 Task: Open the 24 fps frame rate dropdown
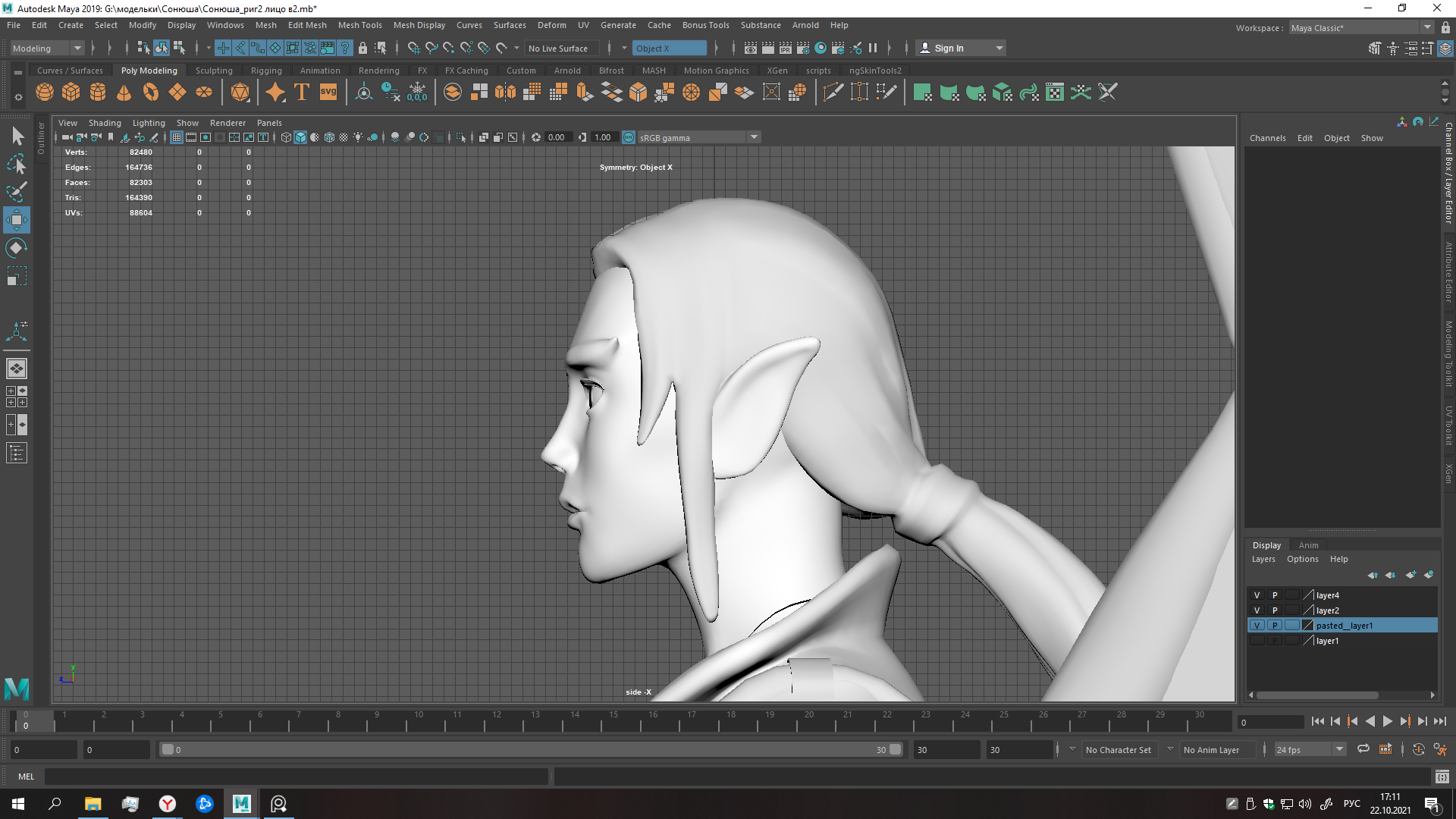1339,750
